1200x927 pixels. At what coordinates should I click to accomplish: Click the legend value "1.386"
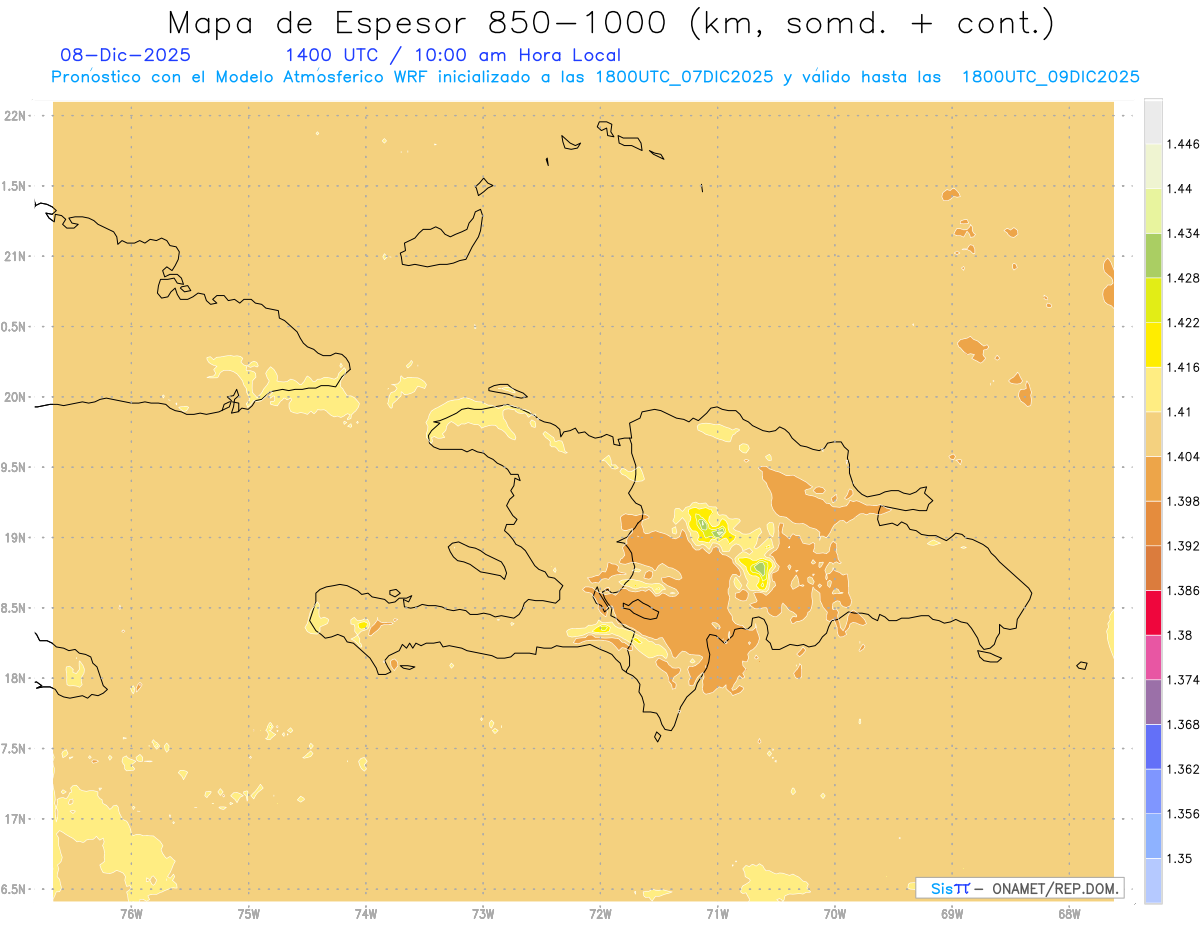(x=1182, y=591)
